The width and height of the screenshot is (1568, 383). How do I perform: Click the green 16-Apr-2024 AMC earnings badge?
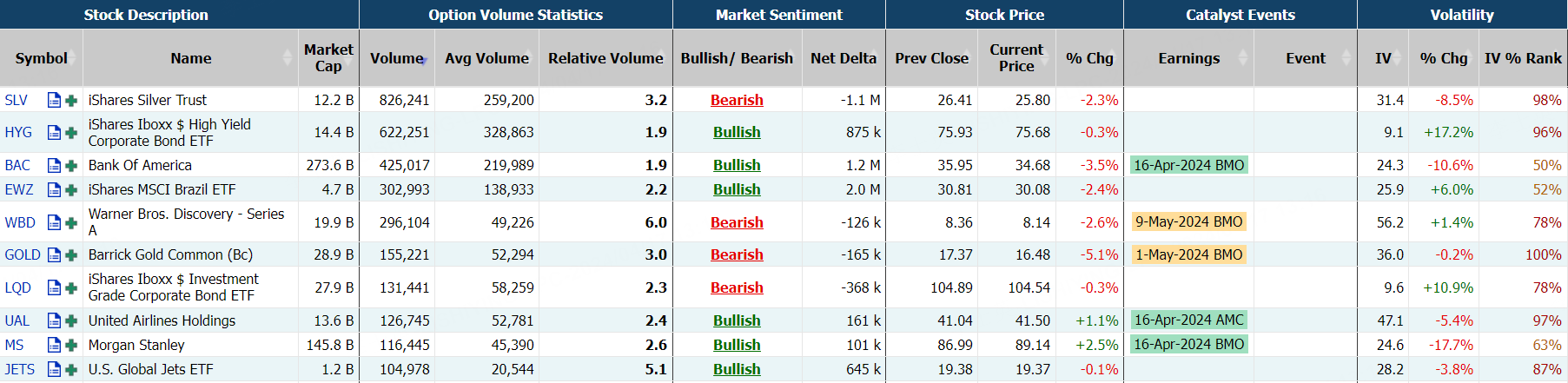click(1188, 320)
